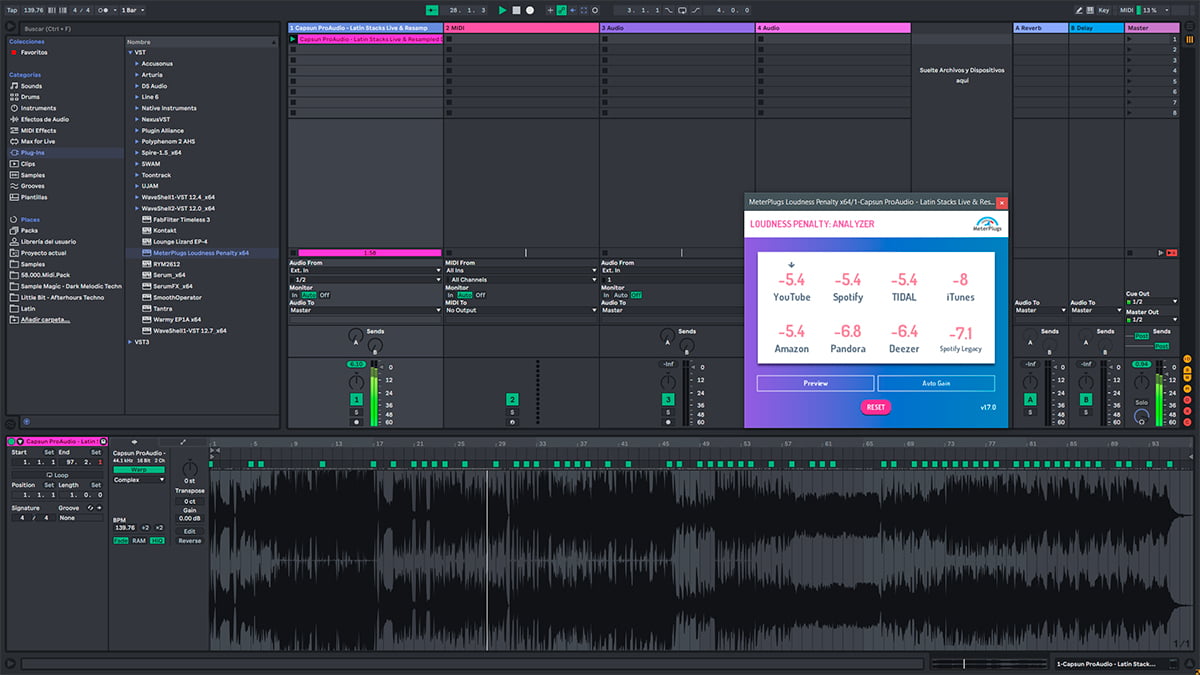This screenshot has height=675, width=1200.
Task: Select the Samples category
Action: point(32,175)
